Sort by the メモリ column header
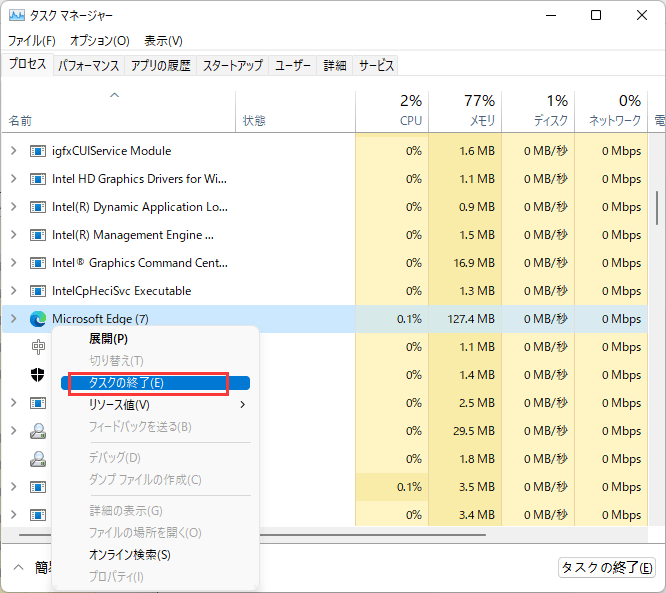 point(465,111)
